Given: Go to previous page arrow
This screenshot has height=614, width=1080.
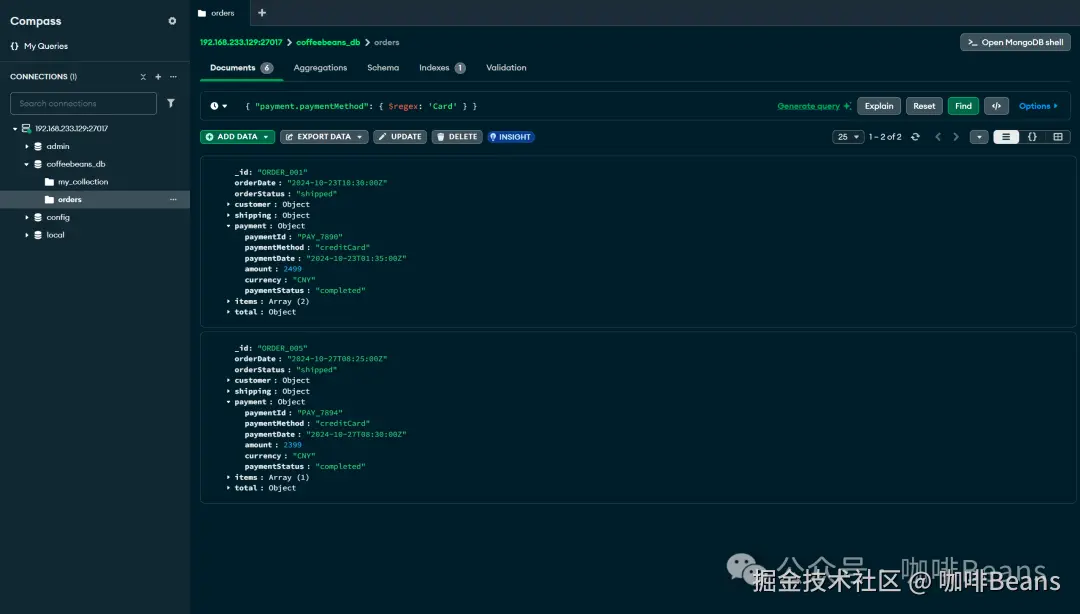Looking at the screenshot, I should coord(938,137).
